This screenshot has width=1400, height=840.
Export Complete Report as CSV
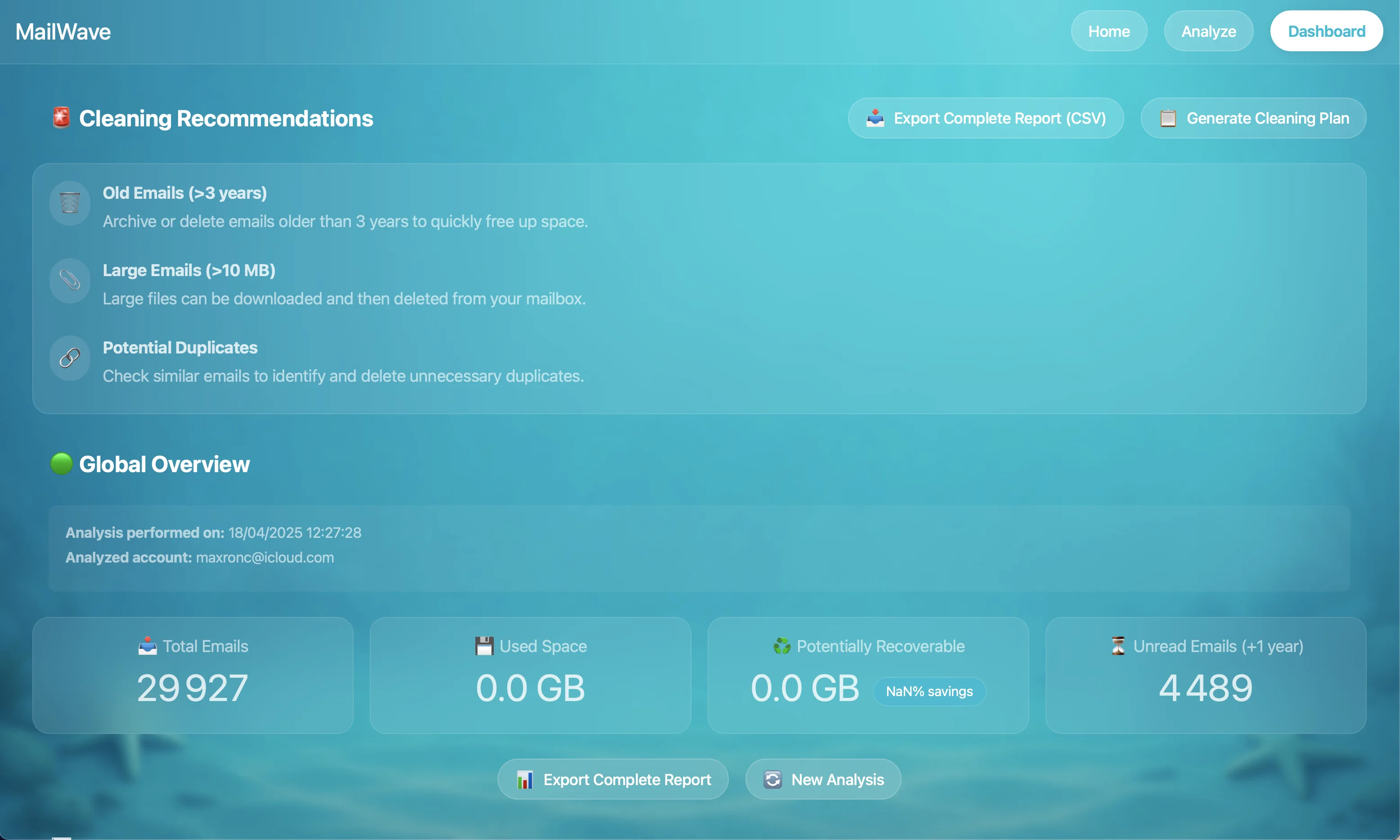click(985, 118)
